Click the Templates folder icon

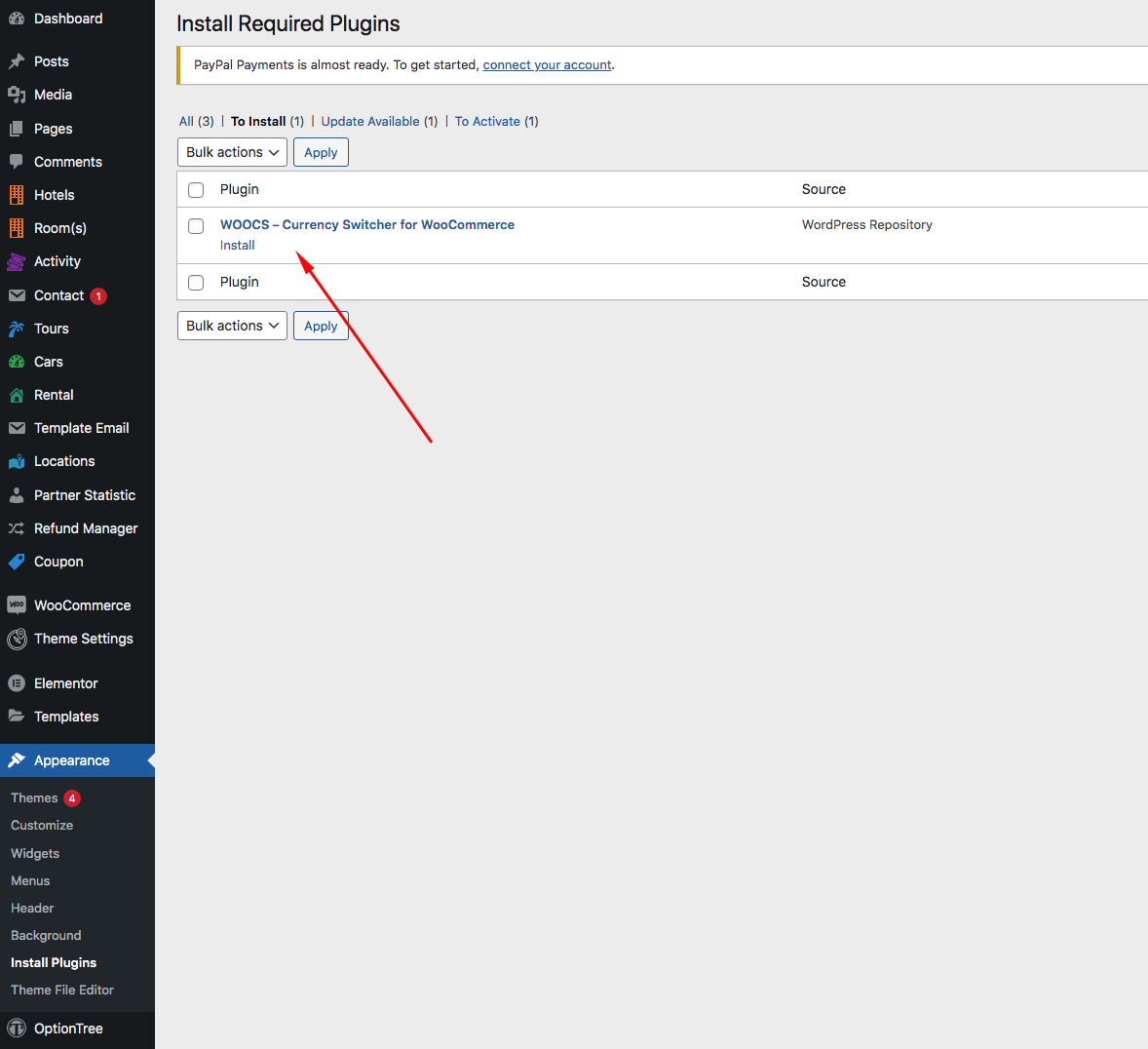[x=17, y=717]
